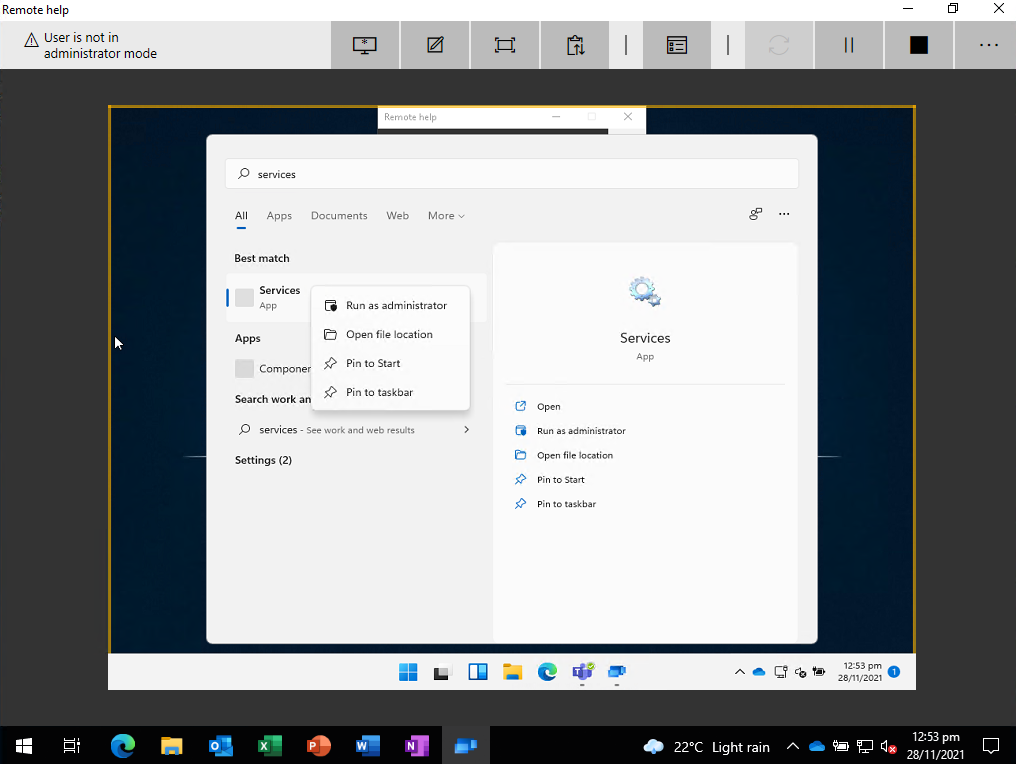The image size is (1016, 764).
Task: Choose Run as administrator in context menu
Action: point(390,305)
